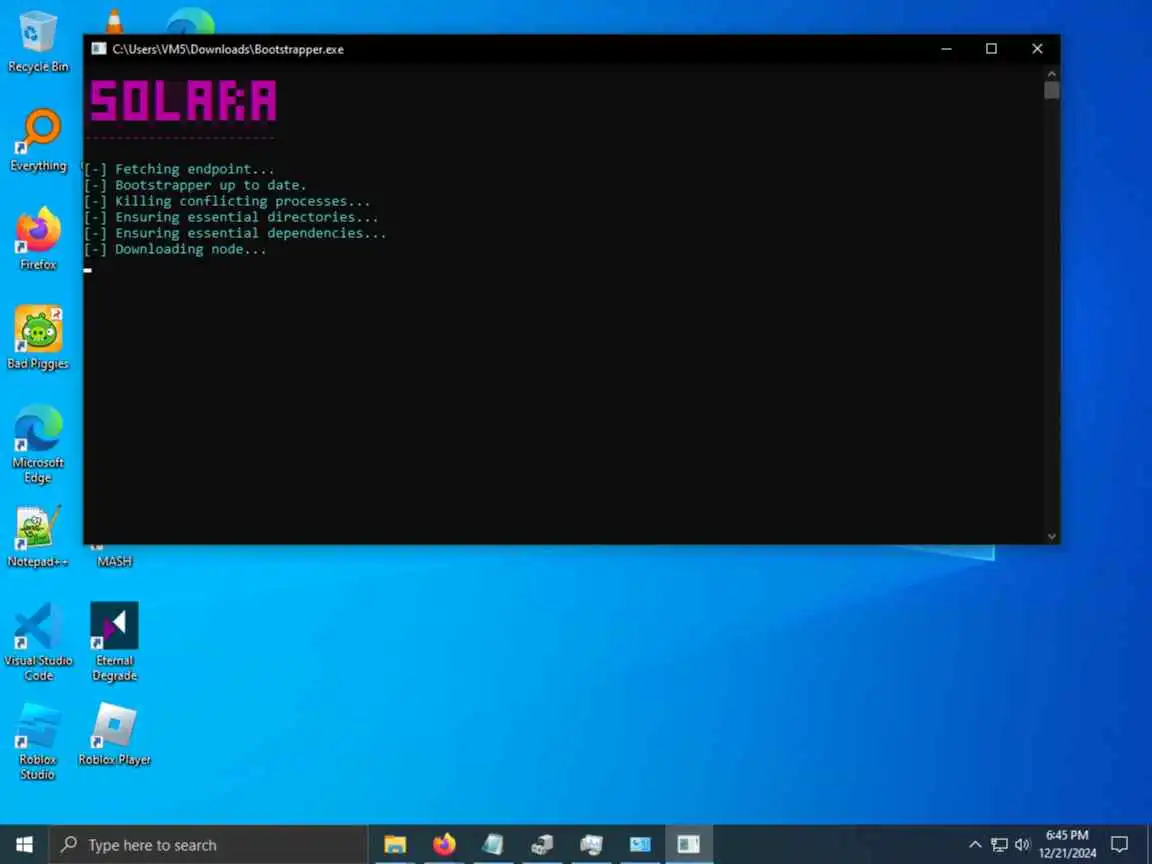Click the console scrollbar up arrow
This screenshot has width=1152, height=864.
point(1051,73)
